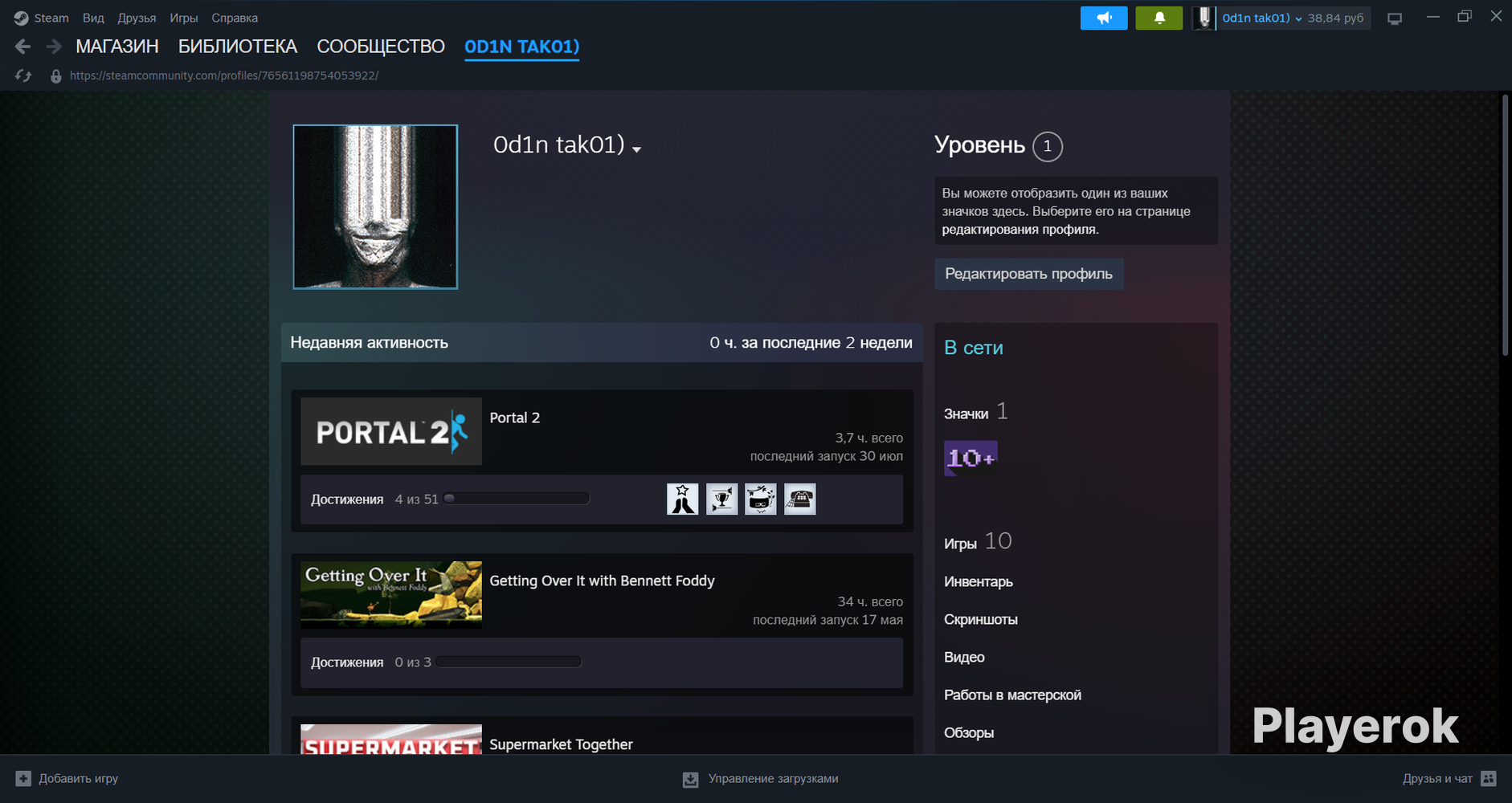Click the Уровень level label
1512x803 pixels.
point(979,145)
